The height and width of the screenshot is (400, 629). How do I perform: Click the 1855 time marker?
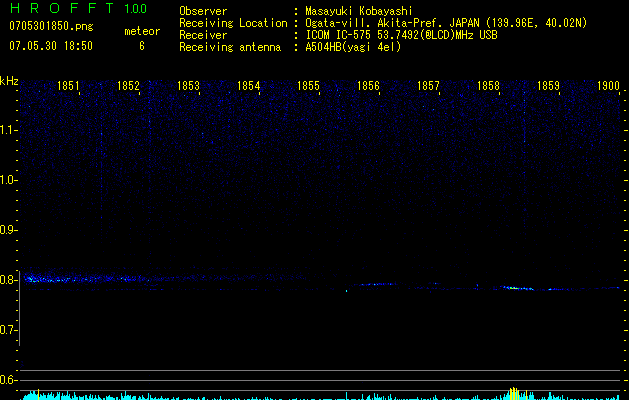pos(308,86)
